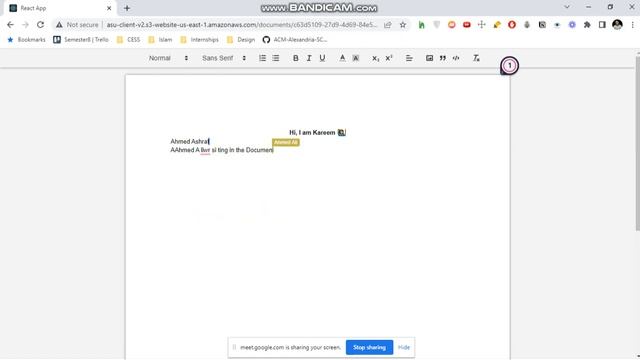Open the Chrome three-dot menu

point(632,25)
